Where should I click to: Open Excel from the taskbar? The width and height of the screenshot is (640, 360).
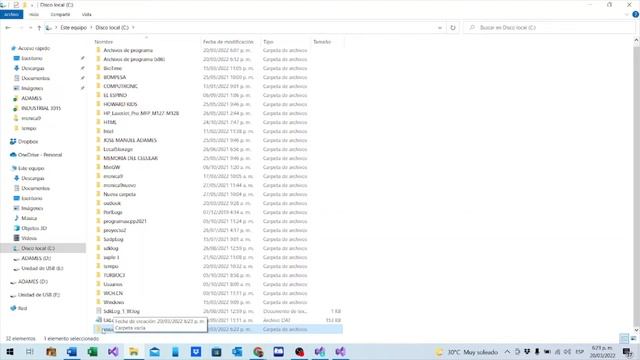(93, 351)
